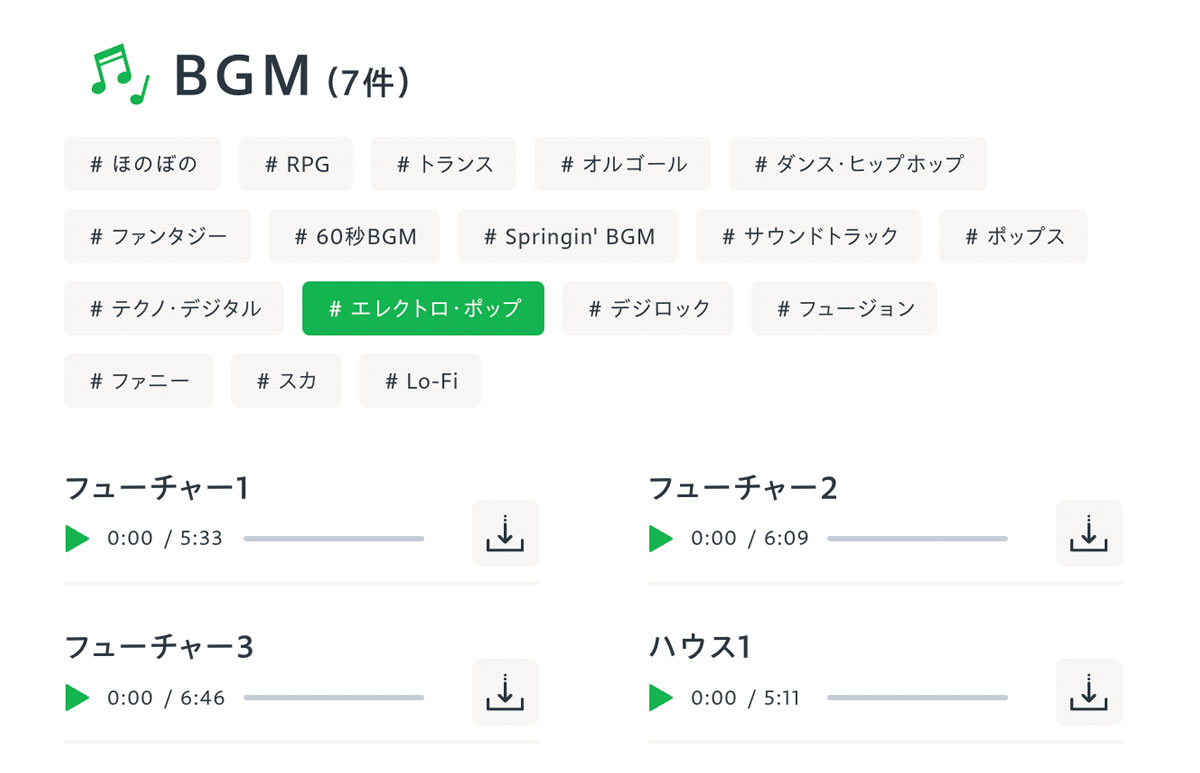The image size is (1200, 773).
Task: Filter by the サウンドトラック tag
Action: [x=809, y=236]
